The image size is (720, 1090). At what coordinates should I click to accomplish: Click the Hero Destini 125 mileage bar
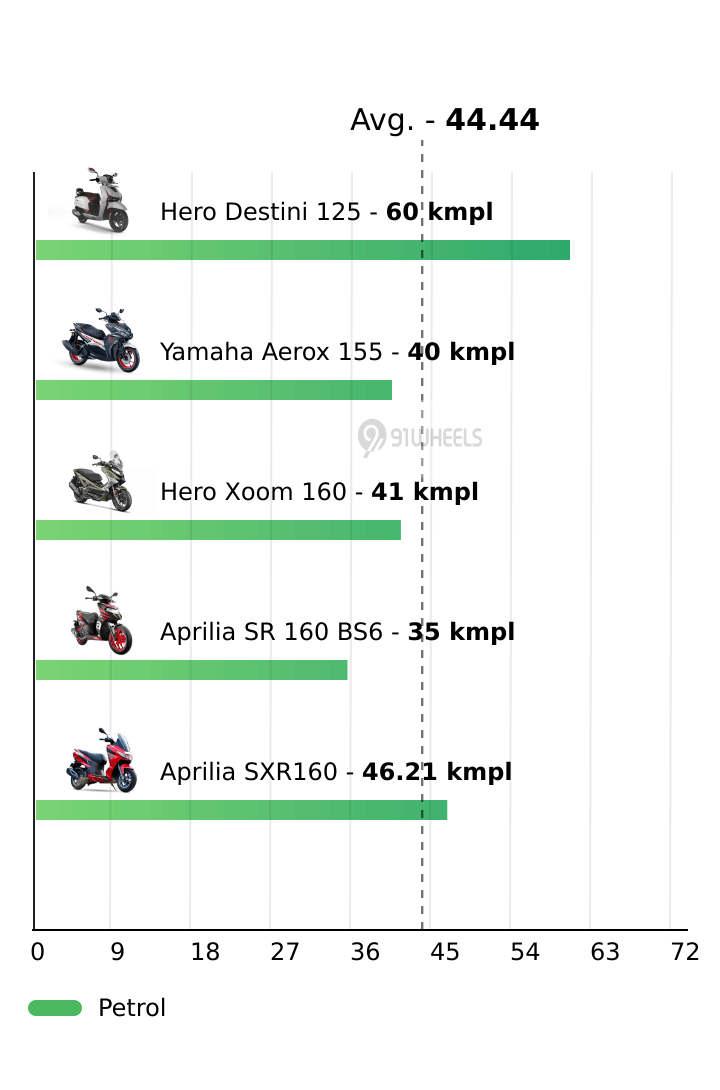[x=302, y=250]
